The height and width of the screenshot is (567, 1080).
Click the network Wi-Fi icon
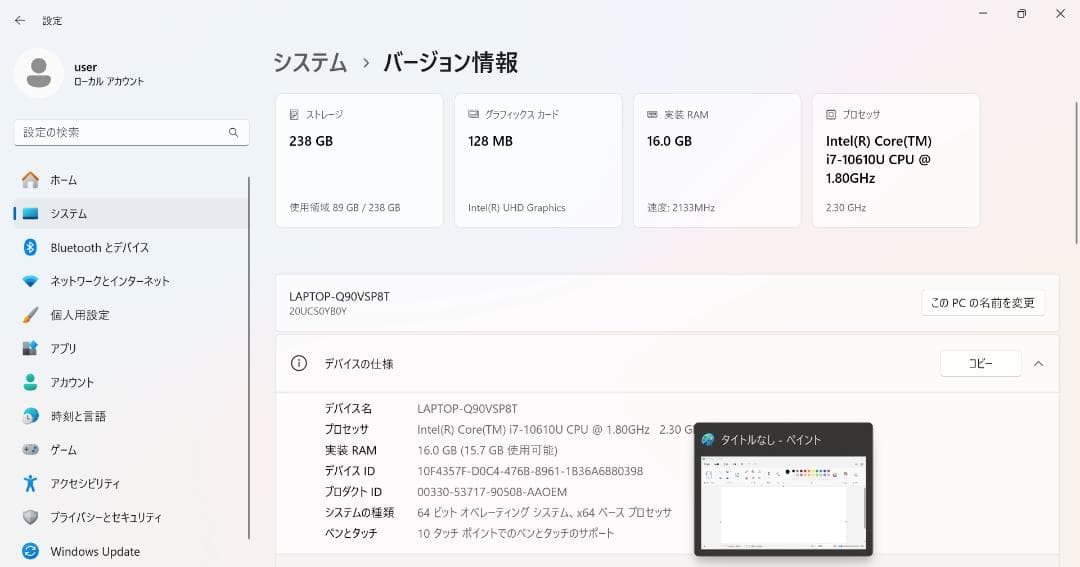30,281
